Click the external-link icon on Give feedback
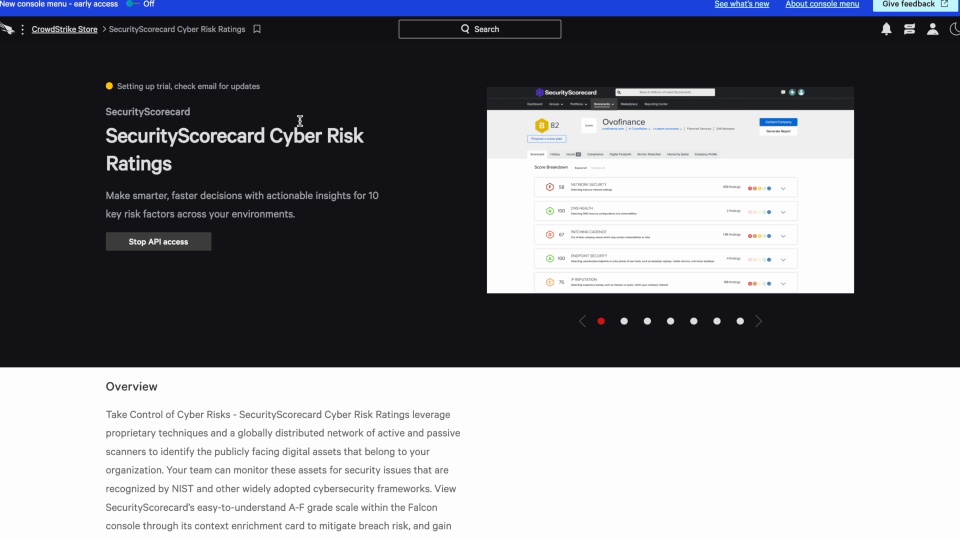The height and width of the screenshot is (540, 960). click(944, 4)
